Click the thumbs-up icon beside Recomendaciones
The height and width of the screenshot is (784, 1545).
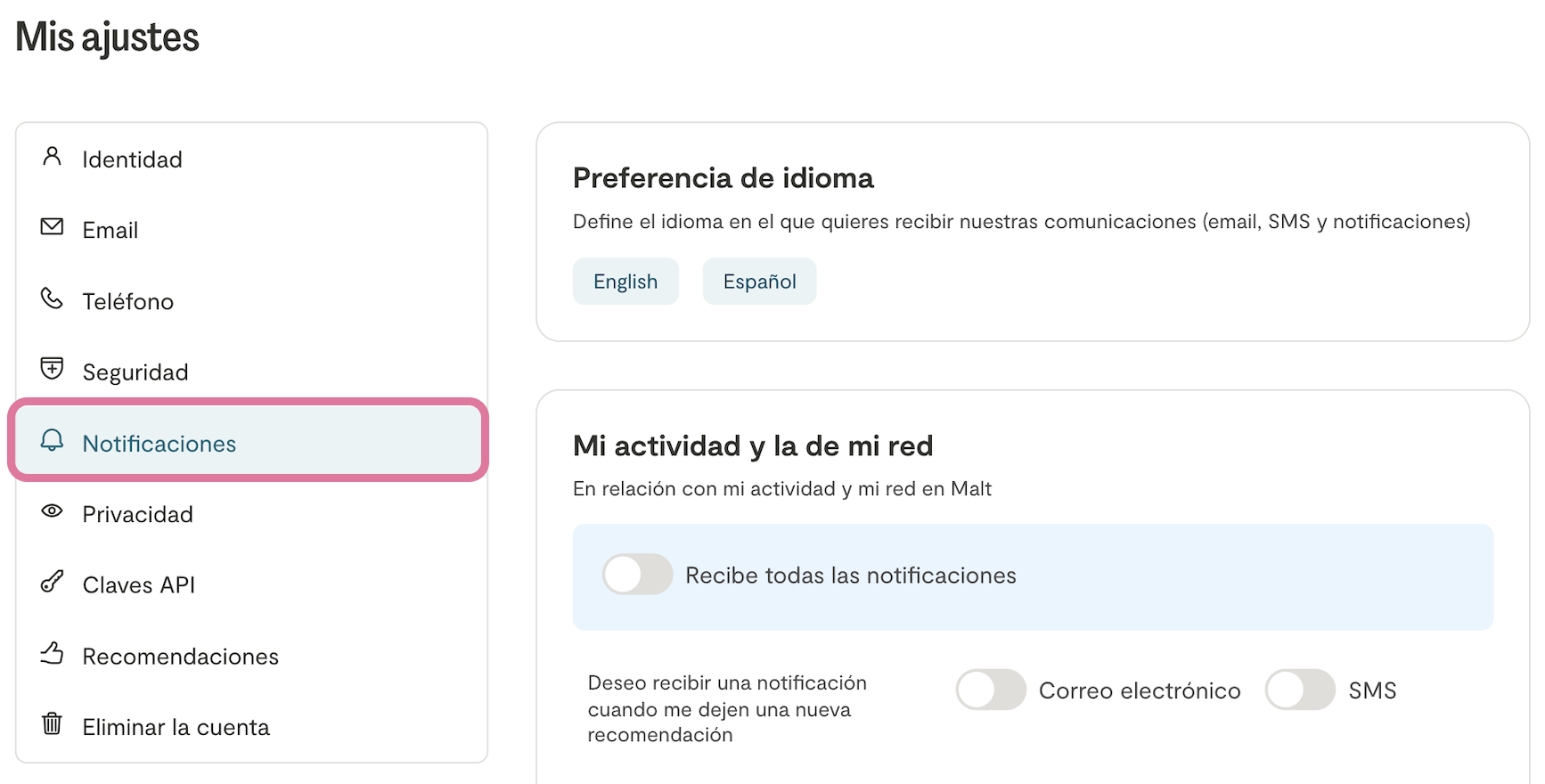(x=53, y=654)
